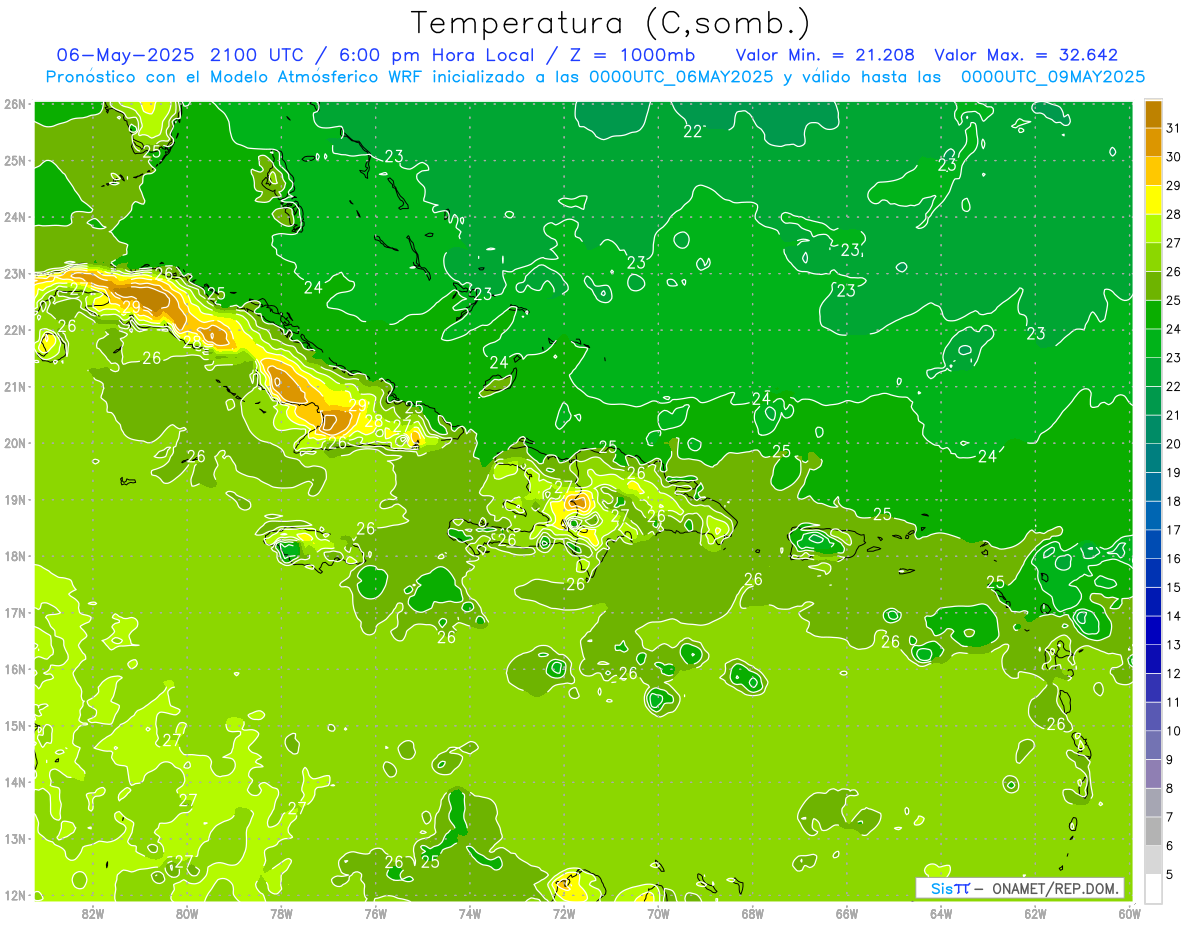Click the 24N latitude axis label
The image size is (1200, 927).
click(x=15, y=217)
